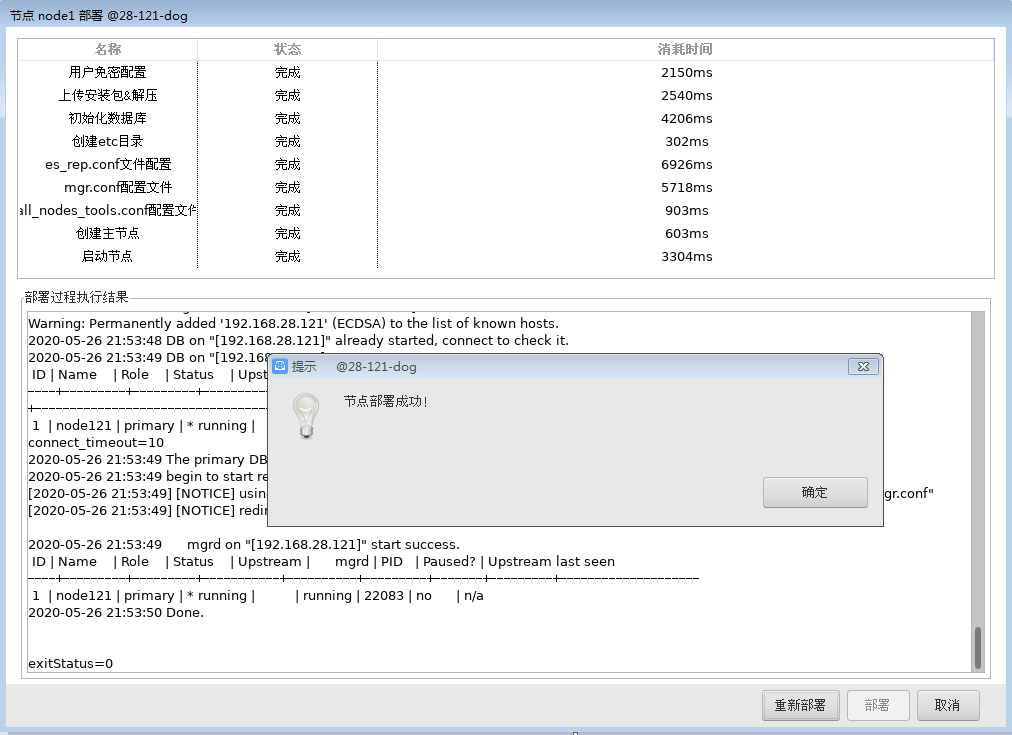Confirm the node deployment success dialog
The height and width of the screenshot is (735, 1012).
(x=815, y=492)
